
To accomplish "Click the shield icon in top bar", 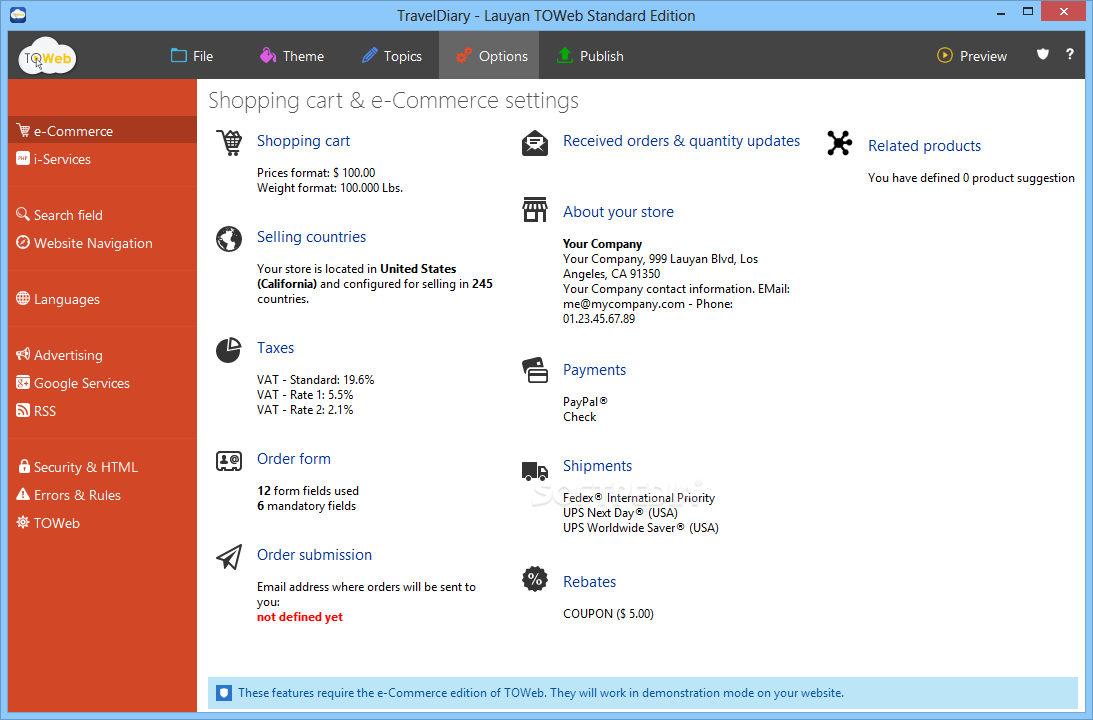I will point(1043,54).
